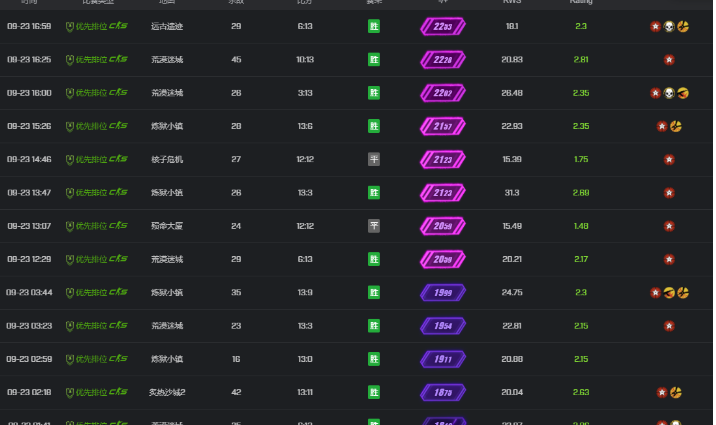
Task: Click the red star MVP badge in the 16:25 match
Action: pyautogui.click(x=669, y=60)
